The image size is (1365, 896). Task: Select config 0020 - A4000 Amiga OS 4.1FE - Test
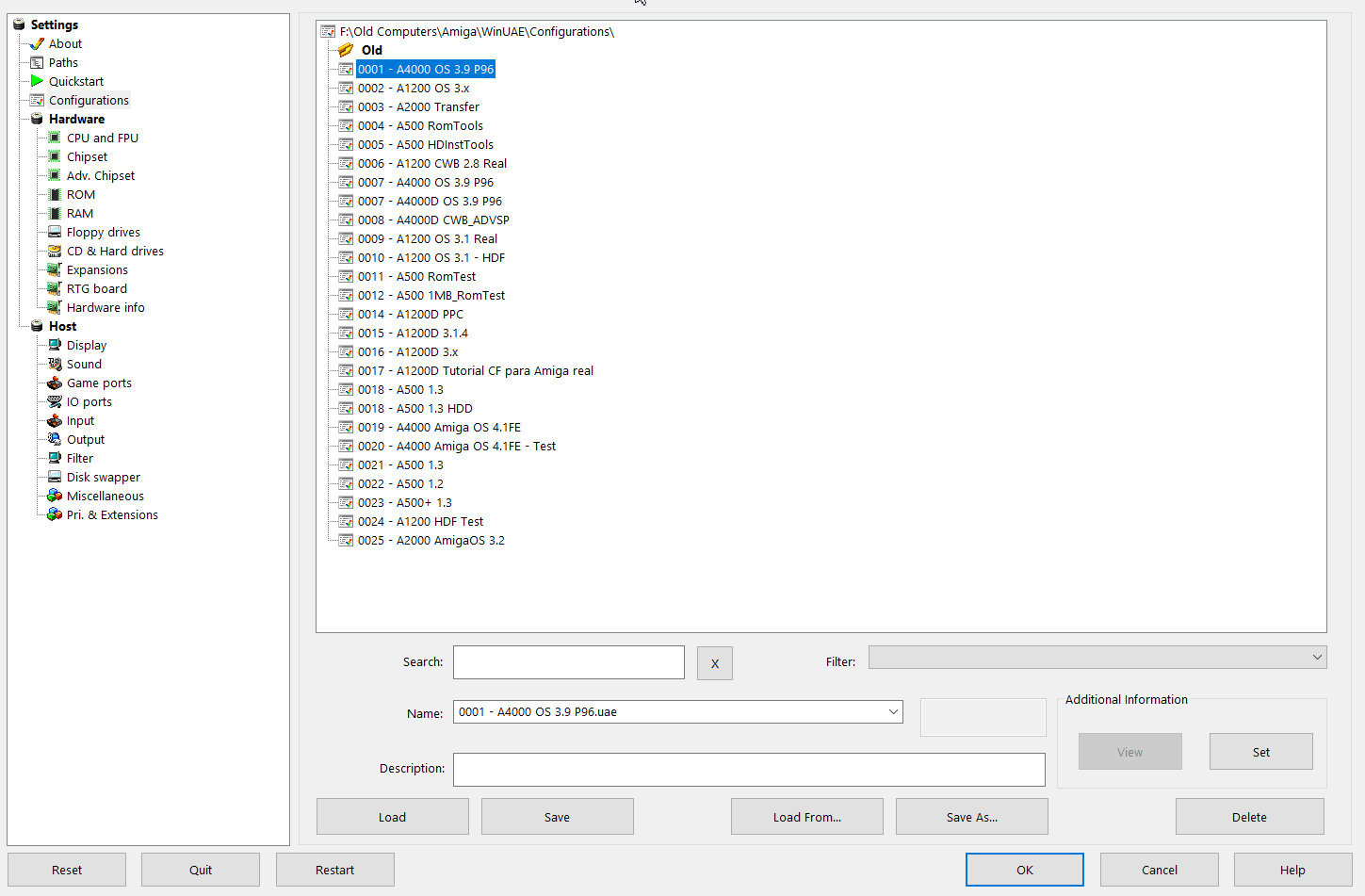[457, 446]
